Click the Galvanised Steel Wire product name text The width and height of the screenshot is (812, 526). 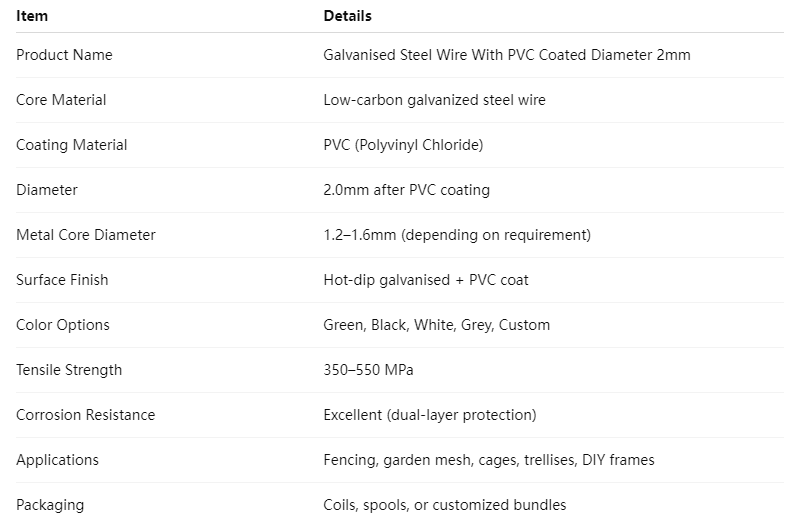[x=506, y=55]
